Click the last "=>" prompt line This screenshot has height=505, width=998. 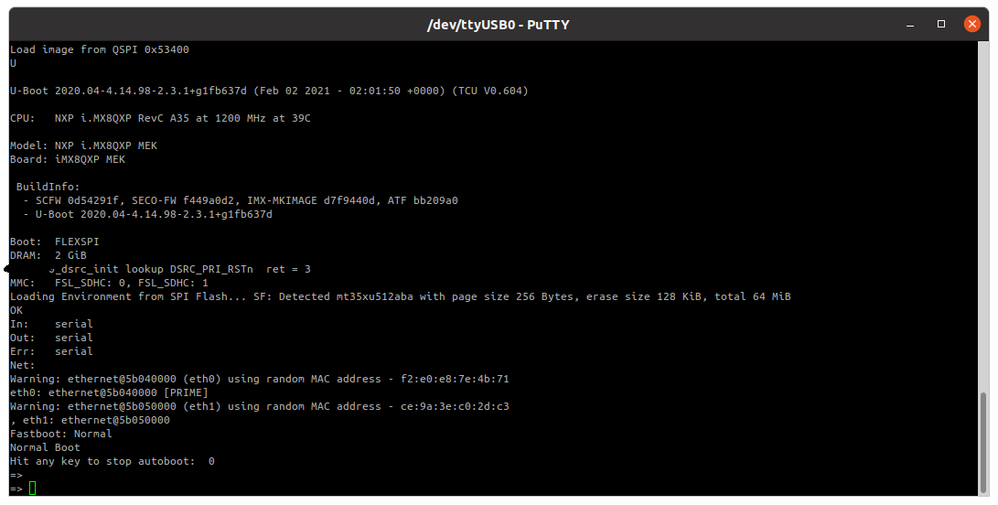(16, 488)
